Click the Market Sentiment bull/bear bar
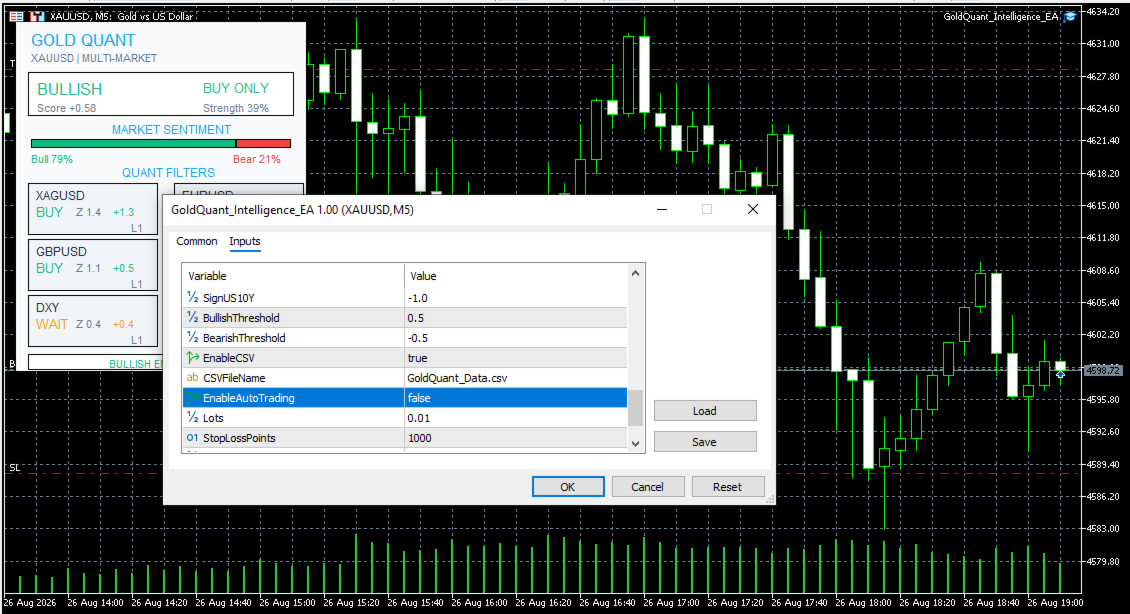The image size is (1130, 614). click(x=161, y=143)
